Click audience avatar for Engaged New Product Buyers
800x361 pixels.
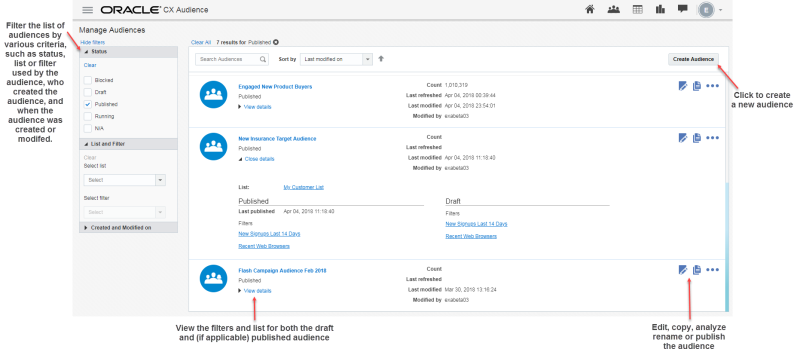point(213,95)
